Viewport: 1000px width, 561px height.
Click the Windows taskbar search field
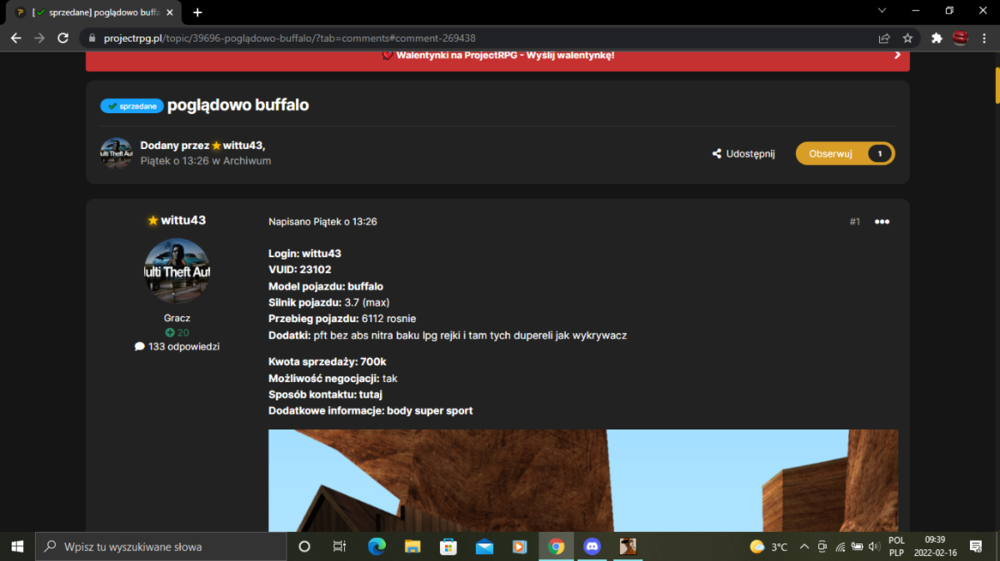click(x=161, y=546)
